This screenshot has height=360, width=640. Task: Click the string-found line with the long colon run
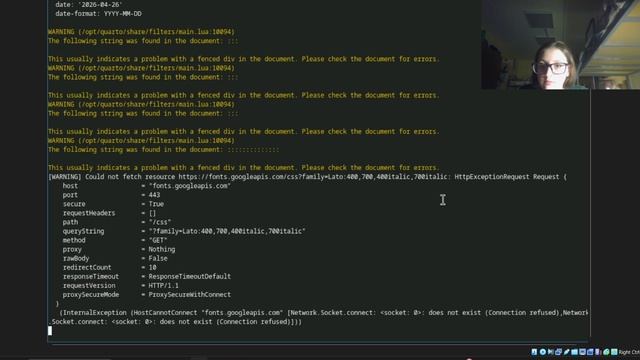point(164,149)
